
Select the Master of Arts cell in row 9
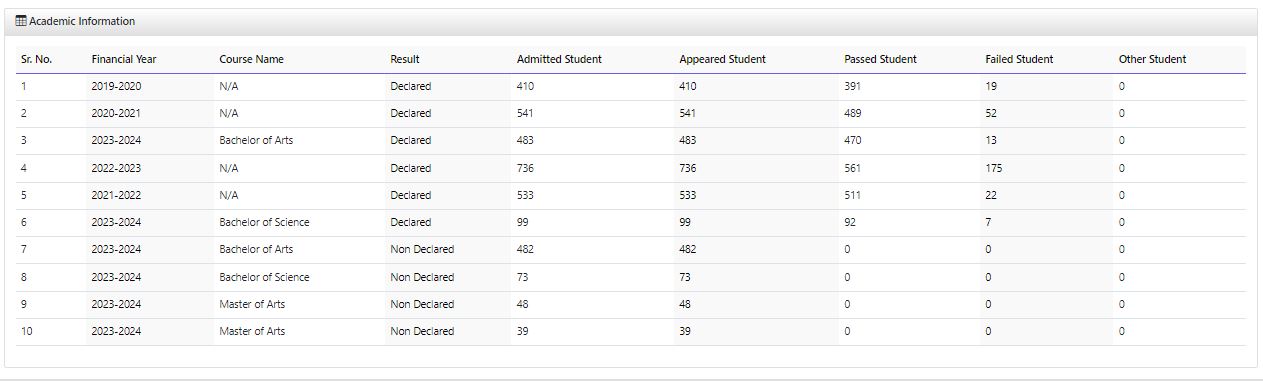click(252, 304)
